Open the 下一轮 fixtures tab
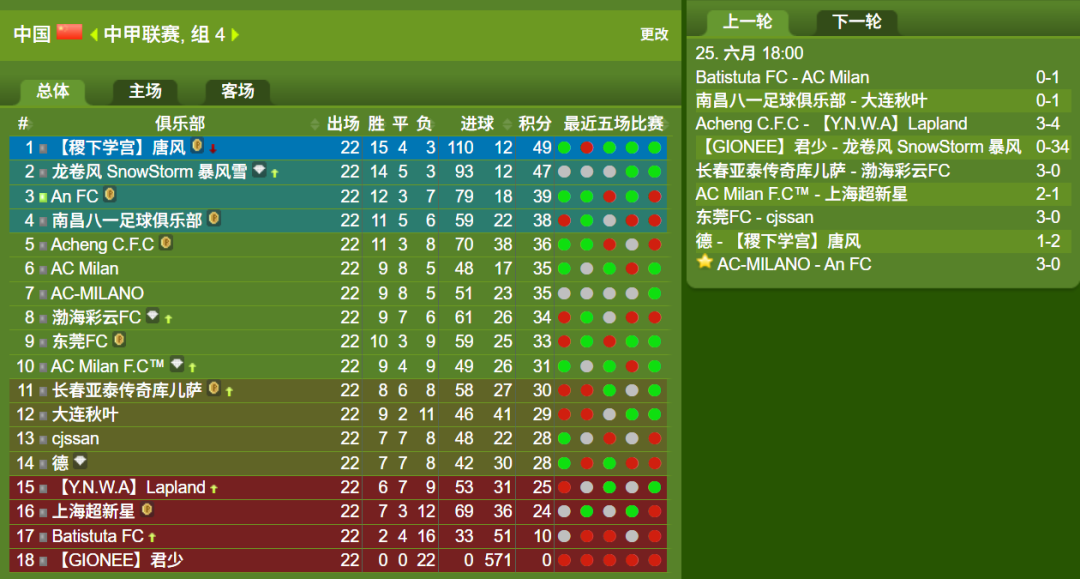 [857, 21]
